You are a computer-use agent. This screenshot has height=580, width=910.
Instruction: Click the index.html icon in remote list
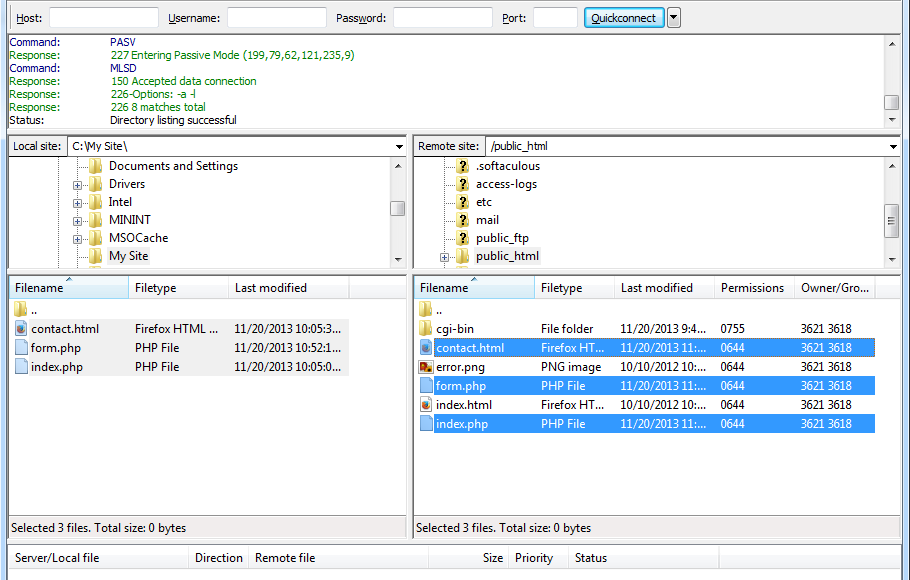point(425,405)
